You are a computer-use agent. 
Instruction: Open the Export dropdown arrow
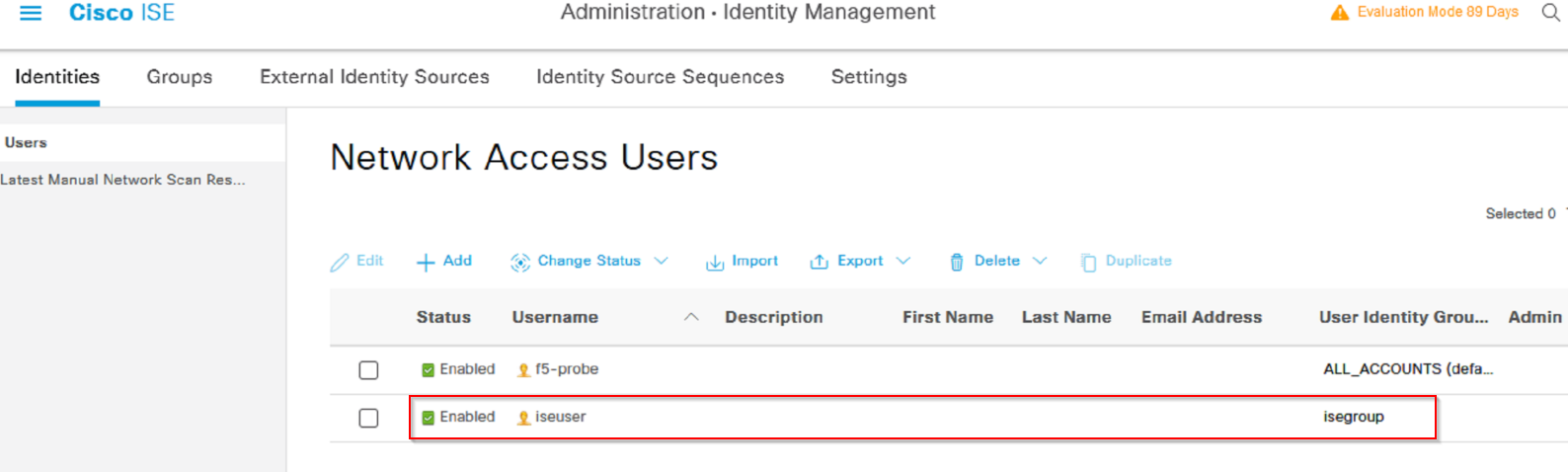[x=902, y=261]
